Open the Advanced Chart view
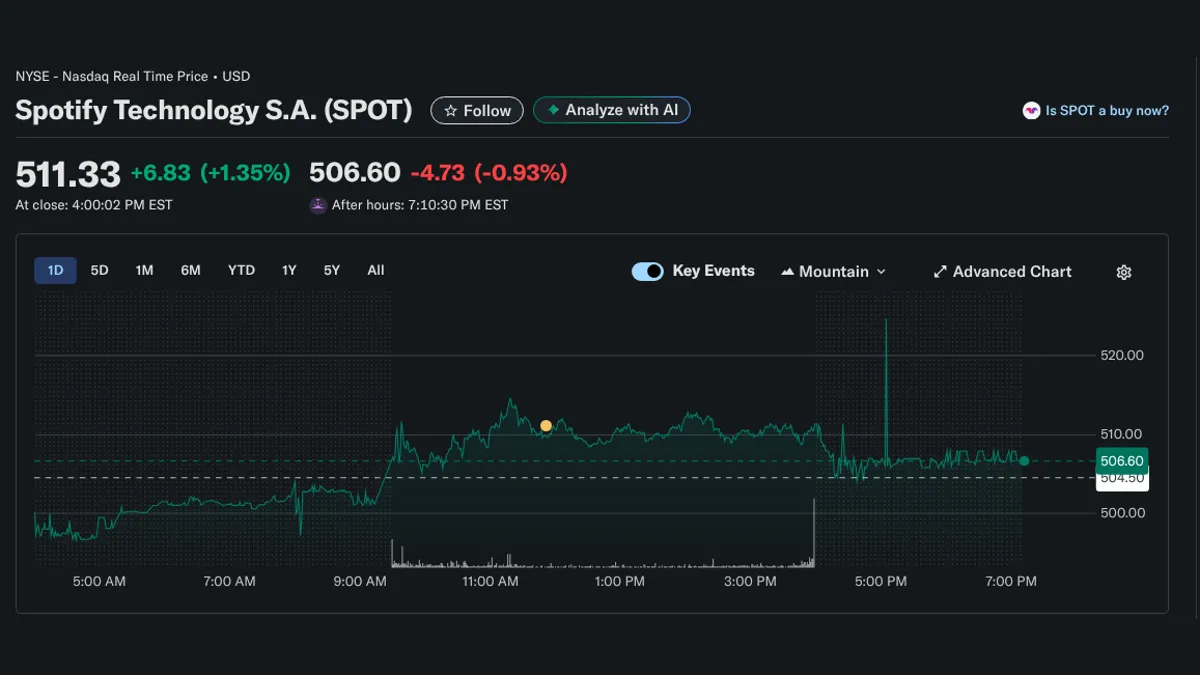The image size is (1200, 675). pos(1002,272)
